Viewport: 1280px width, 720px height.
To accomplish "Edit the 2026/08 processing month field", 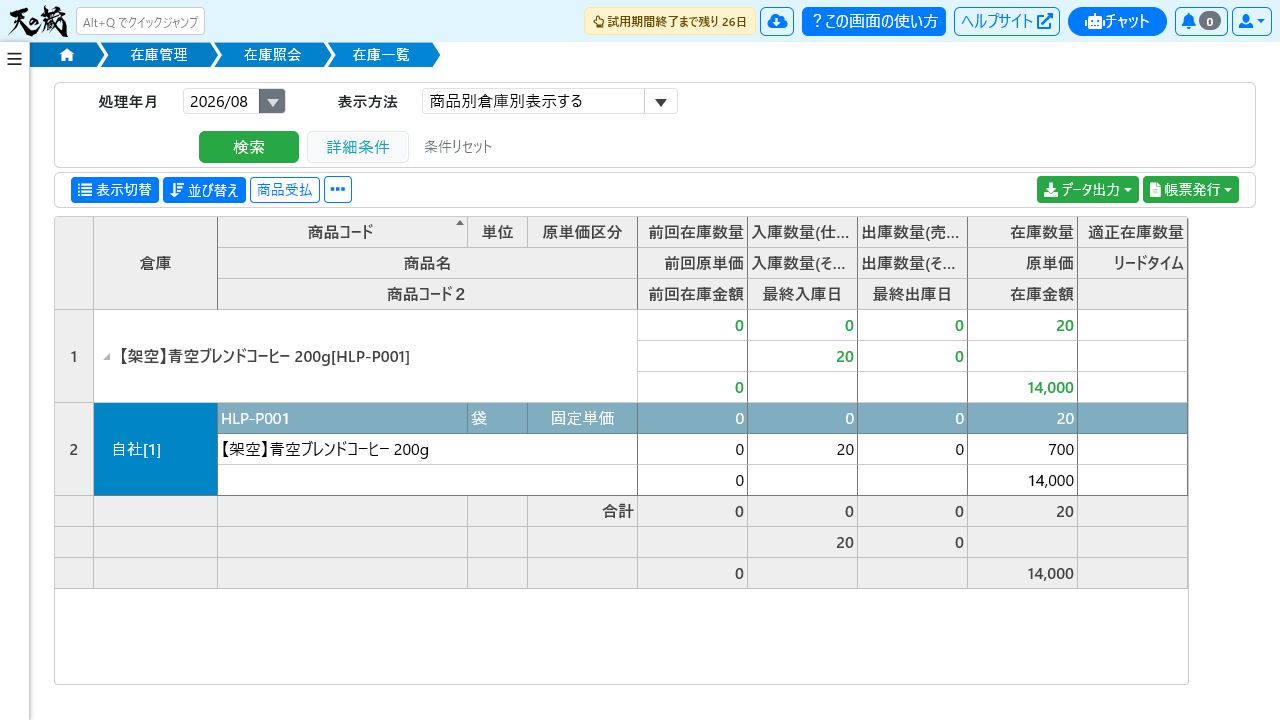I will click(221, 101).
